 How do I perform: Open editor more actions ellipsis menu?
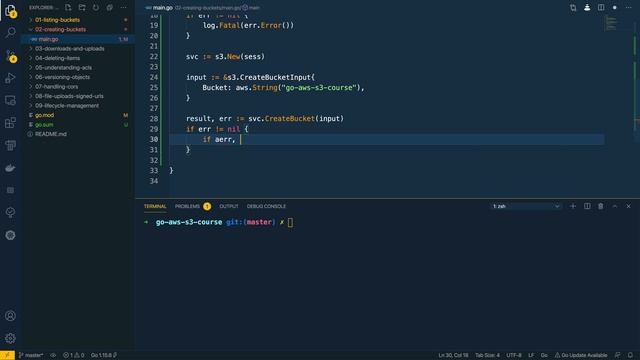click(629, 7)
